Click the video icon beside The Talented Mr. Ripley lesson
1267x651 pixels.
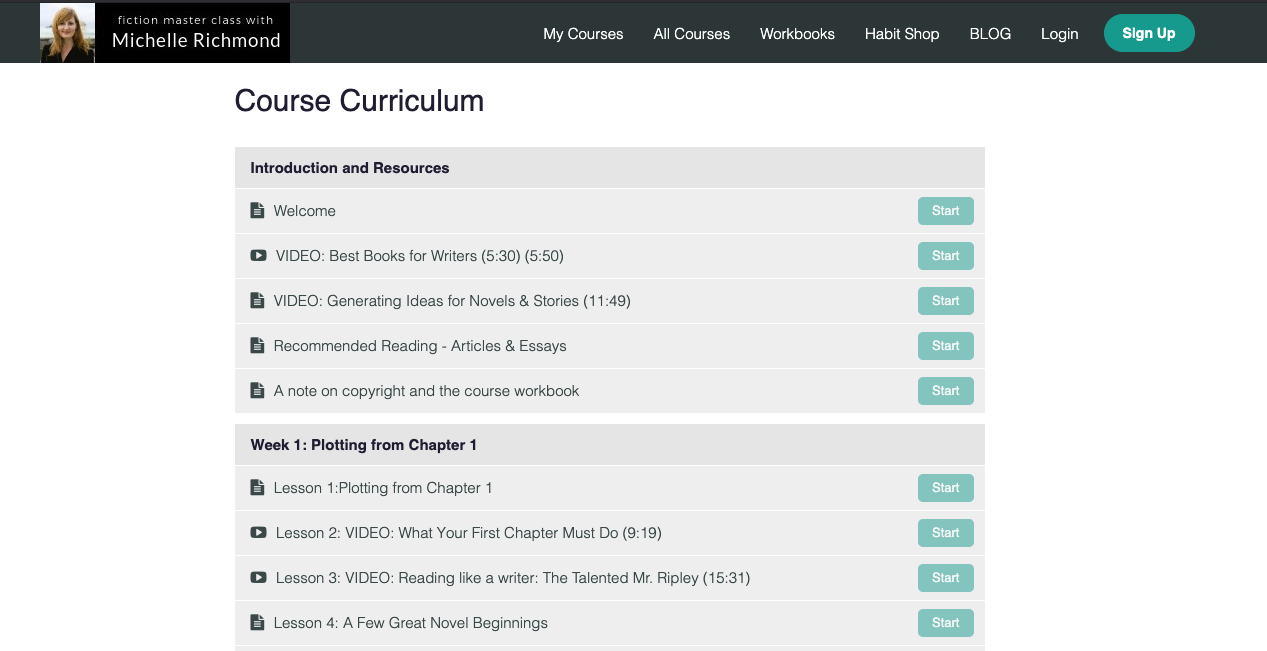[x=257, y=577]
